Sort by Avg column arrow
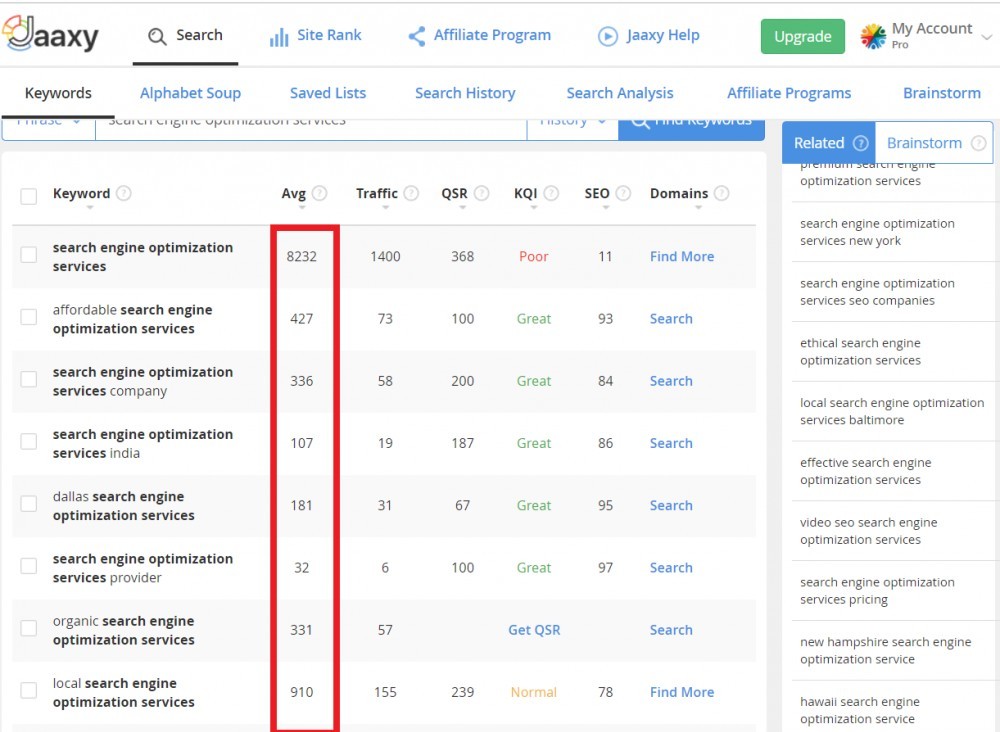The height and width of the screenshot is (732, 1000). coord(302,208)
